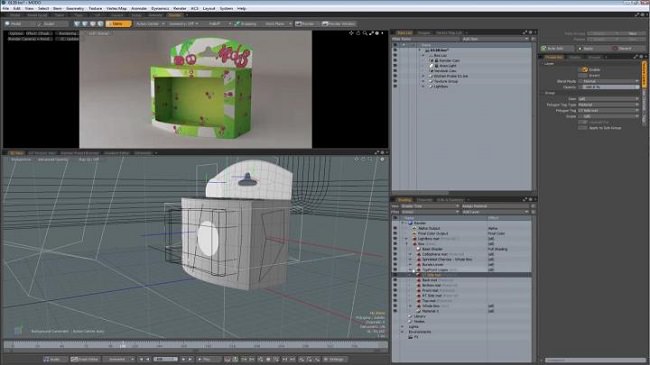Image resolution: width=650 pixels, height=365 pixels.
Task: Open Add Item in item list
Action: (495, 39)
